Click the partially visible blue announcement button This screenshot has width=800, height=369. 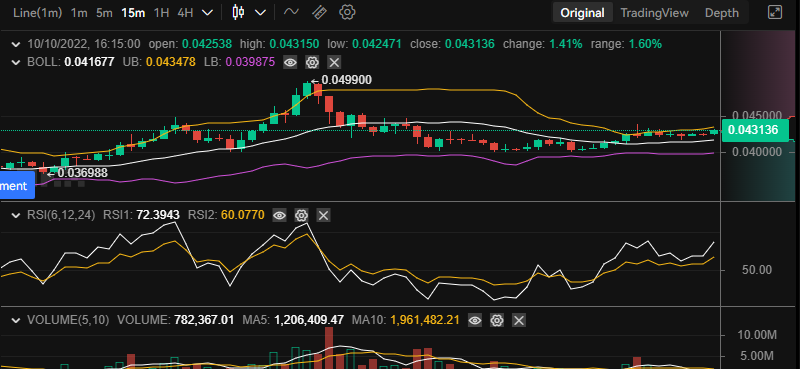tap(17, 185)
